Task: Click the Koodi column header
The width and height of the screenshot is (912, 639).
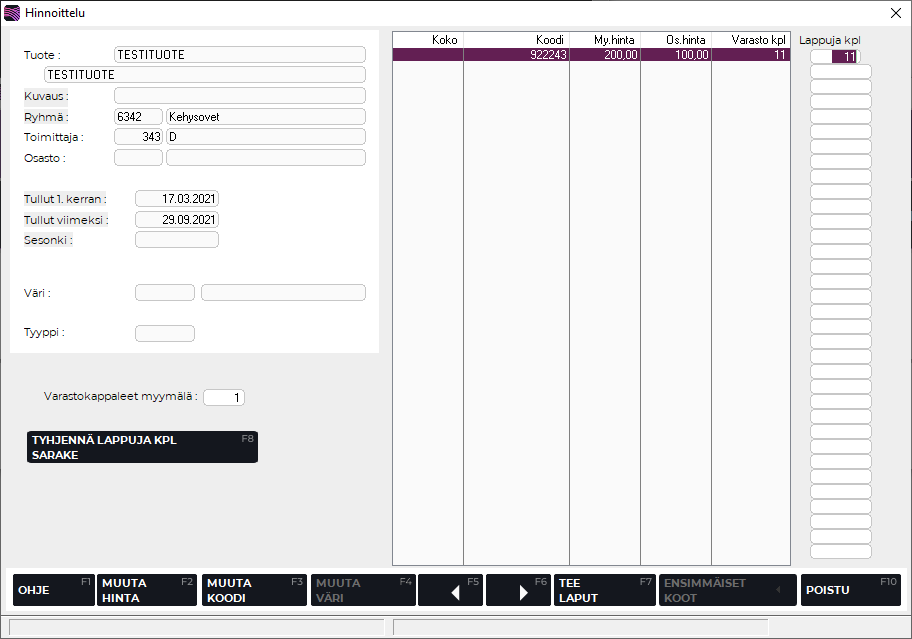Action: pyautogui.click(x=516, y=39)
